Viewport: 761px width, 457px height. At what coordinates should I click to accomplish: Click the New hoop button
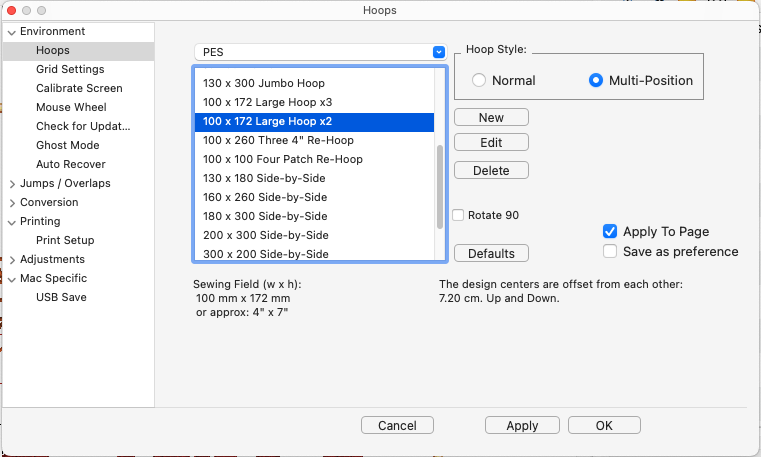[x=491, y=118]
